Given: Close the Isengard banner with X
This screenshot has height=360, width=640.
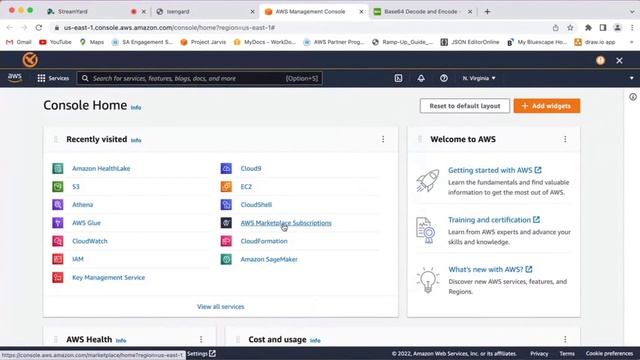Looking at the screenshot, I should [619, 60].
